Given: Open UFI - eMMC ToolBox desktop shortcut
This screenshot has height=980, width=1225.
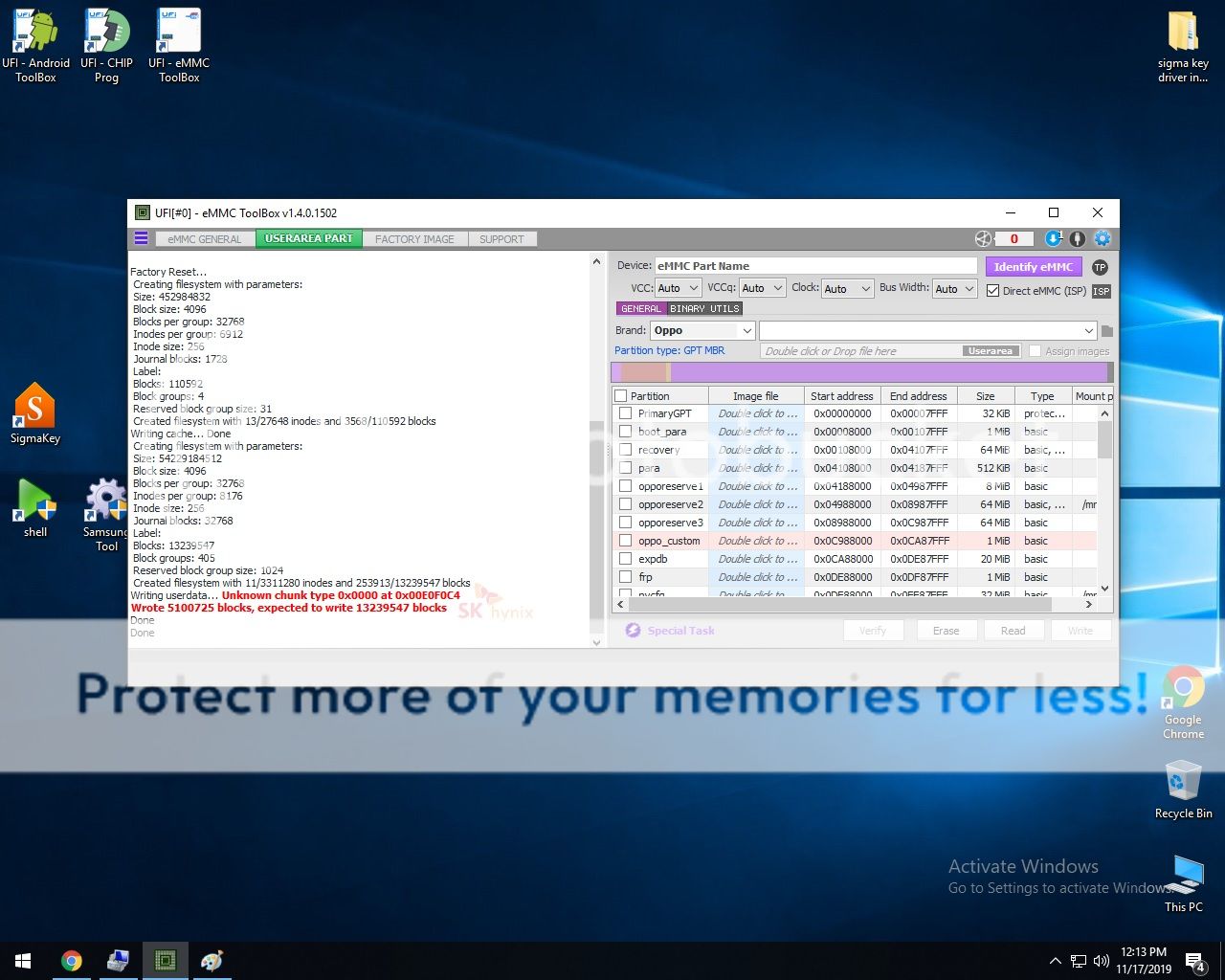Looking at the screenshot, I should pyautogui.click(x=179, y=46).
